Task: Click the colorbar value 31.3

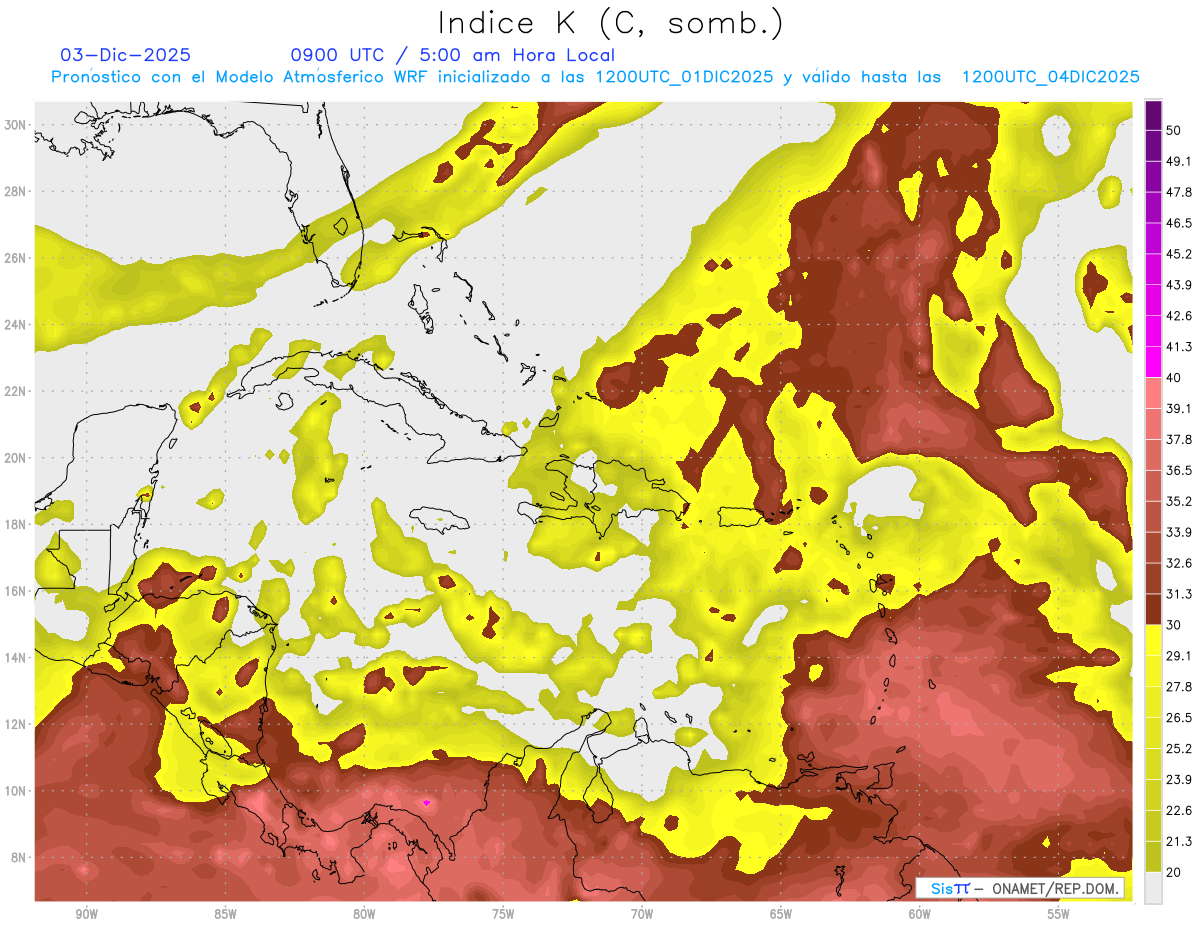Action: 1179,594
